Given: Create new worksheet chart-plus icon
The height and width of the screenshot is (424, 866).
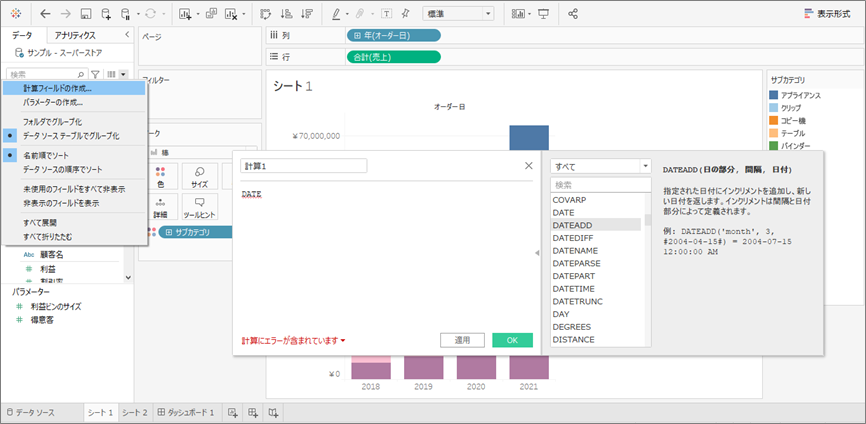Looking at the screenshot, I should (x=185, y=14).
